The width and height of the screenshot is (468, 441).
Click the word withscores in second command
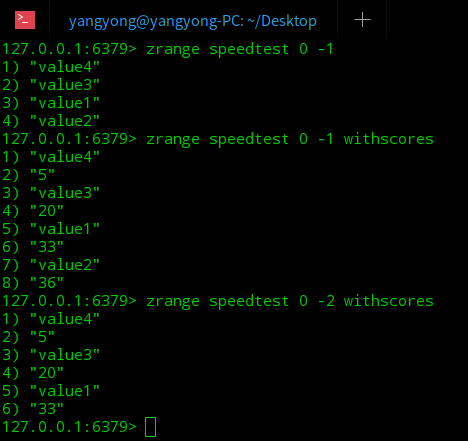pos(388,139)
